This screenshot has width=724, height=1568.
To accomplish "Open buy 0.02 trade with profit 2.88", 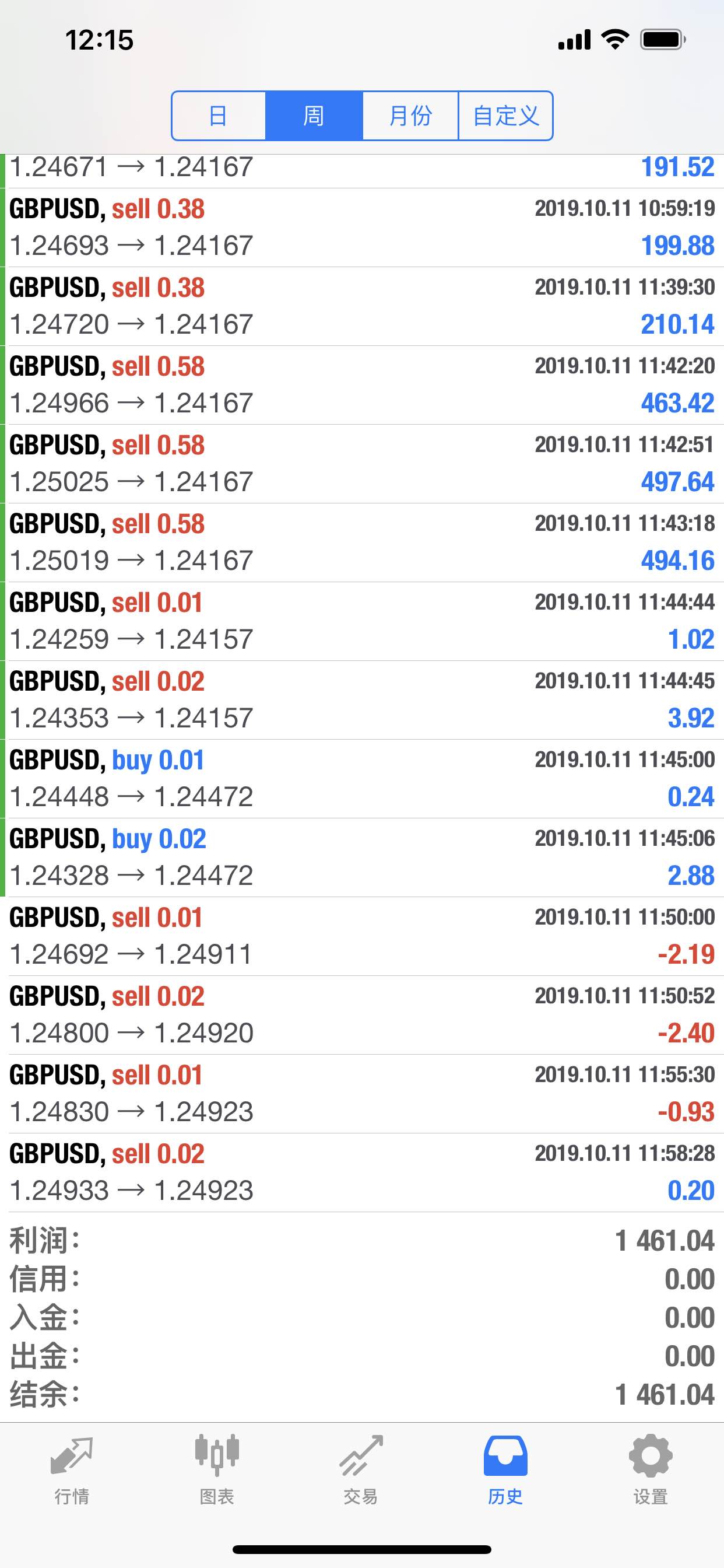I will click(362, 857).
